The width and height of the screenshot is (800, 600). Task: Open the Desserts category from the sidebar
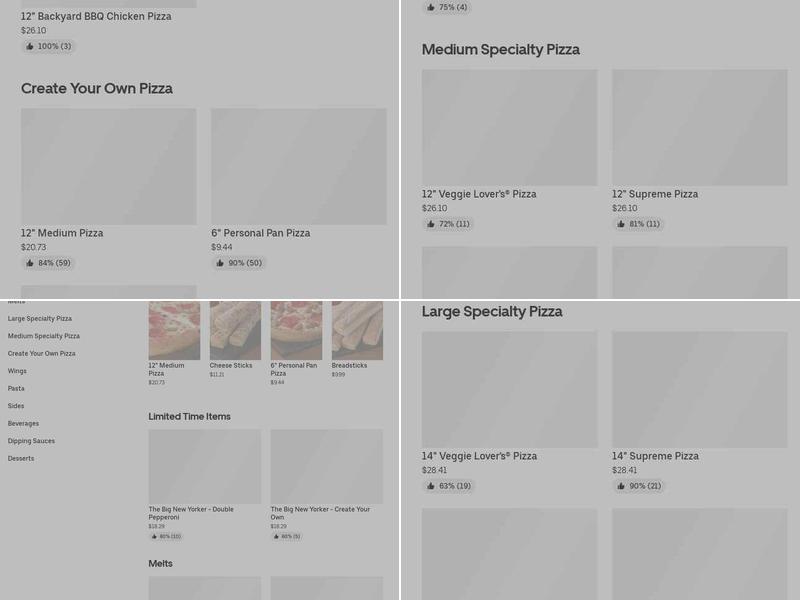22,458
